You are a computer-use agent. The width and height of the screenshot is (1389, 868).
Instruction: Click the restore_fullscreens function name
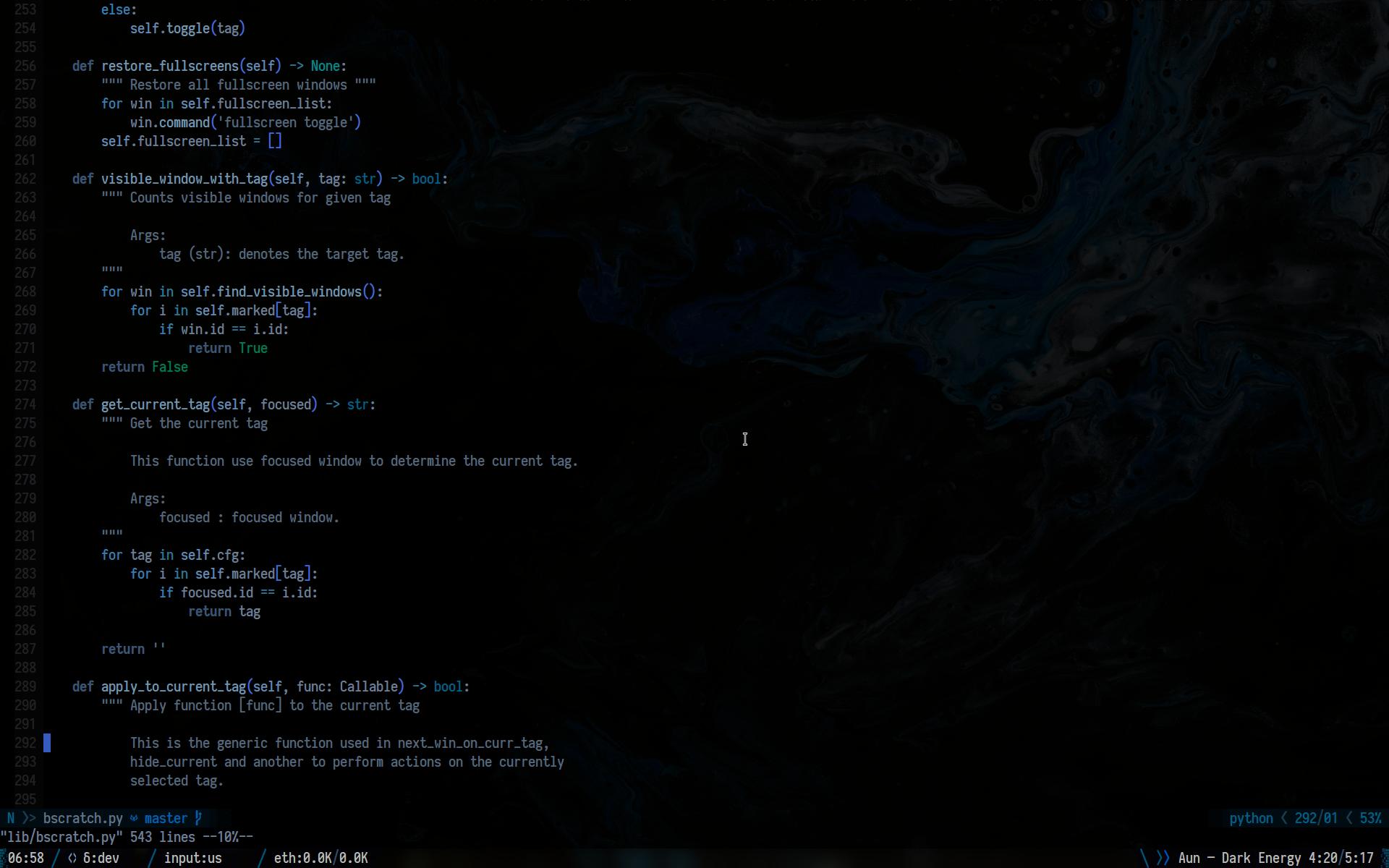pyautogui.click(x=170, y=66)
